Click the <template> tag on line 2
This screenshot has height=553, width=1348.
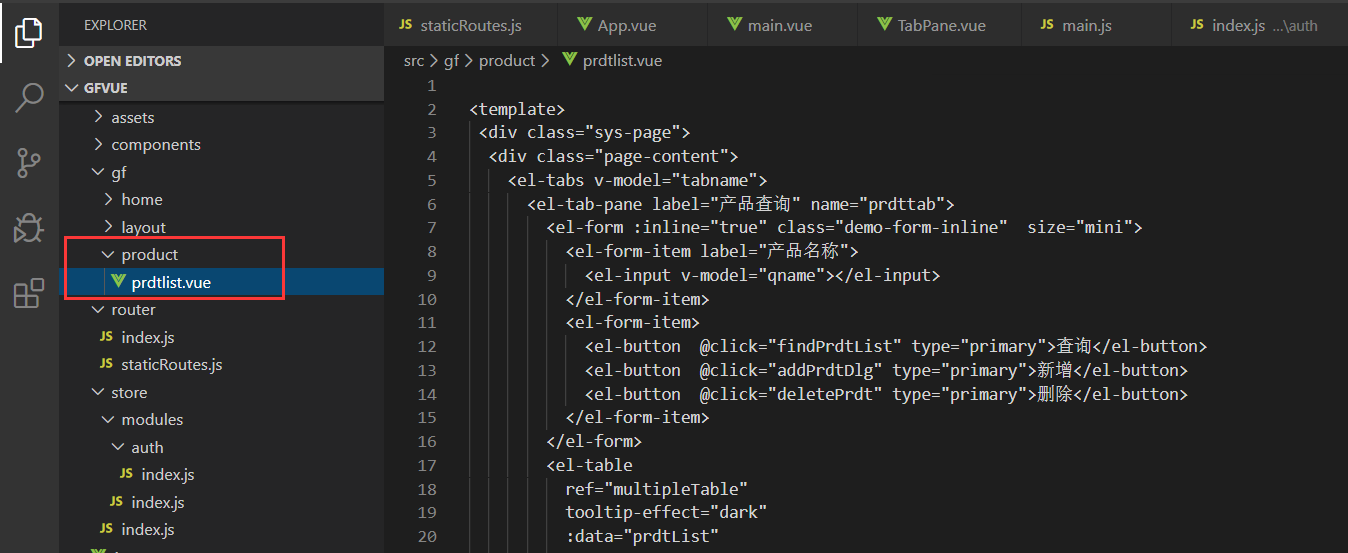pos(517,108)
